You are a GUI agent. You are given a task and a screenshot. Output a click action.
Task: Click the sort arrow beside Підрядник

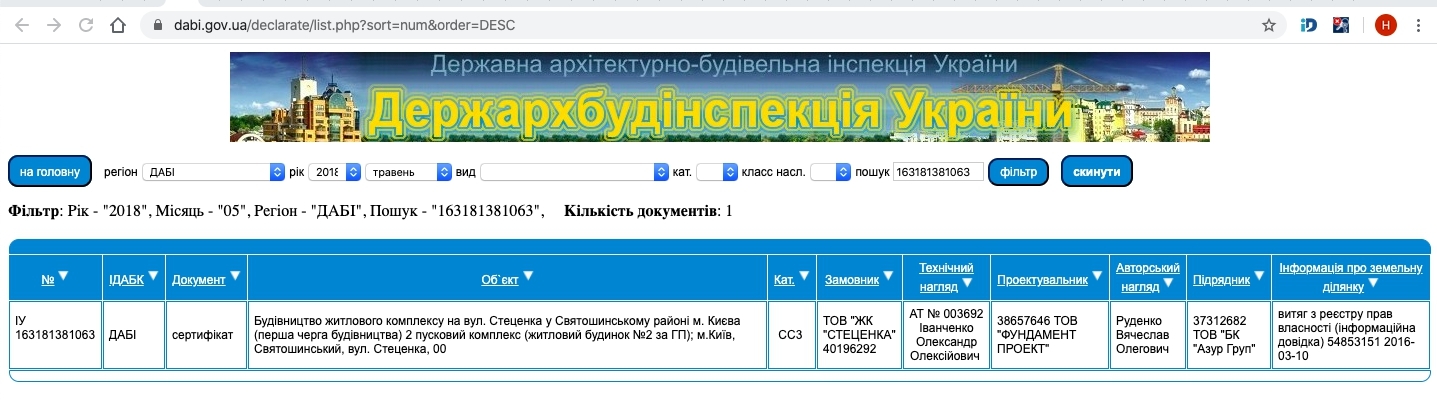pos(1258,277)
